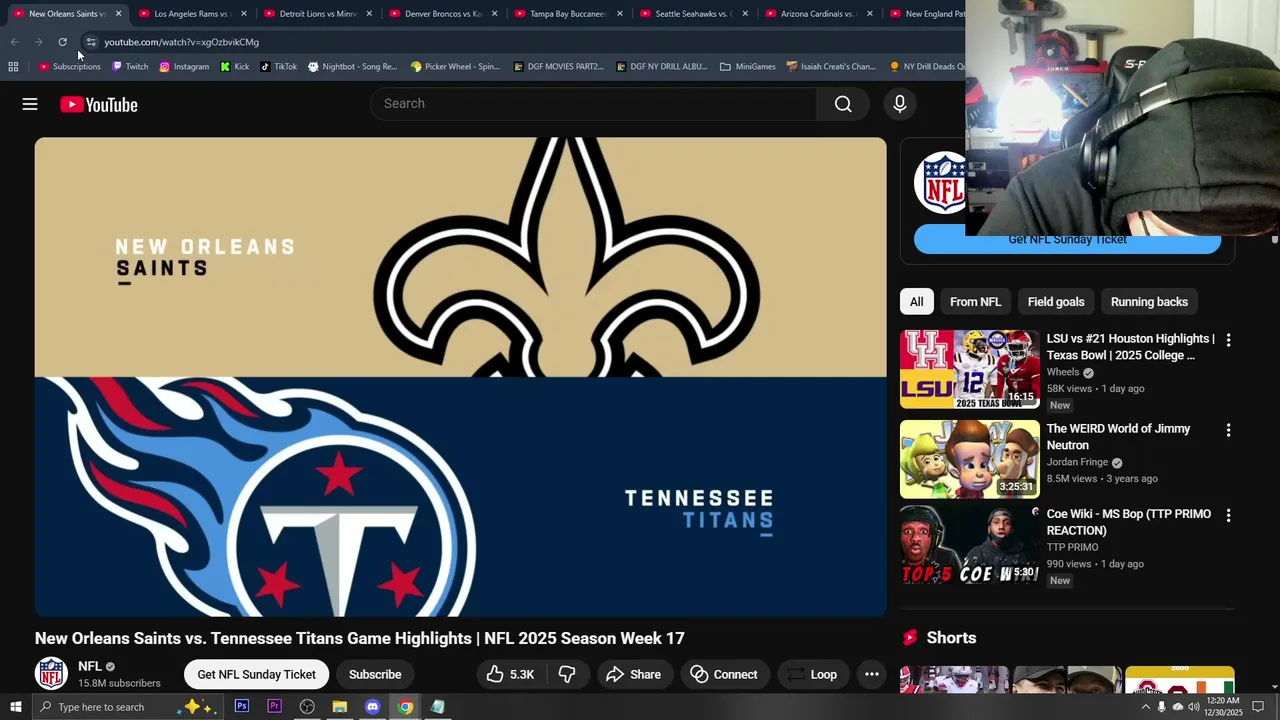The width and height of the screenshot is (1280, 720).
Task: Click inside the YouTube Search field
Action: (x=594, y=104)
